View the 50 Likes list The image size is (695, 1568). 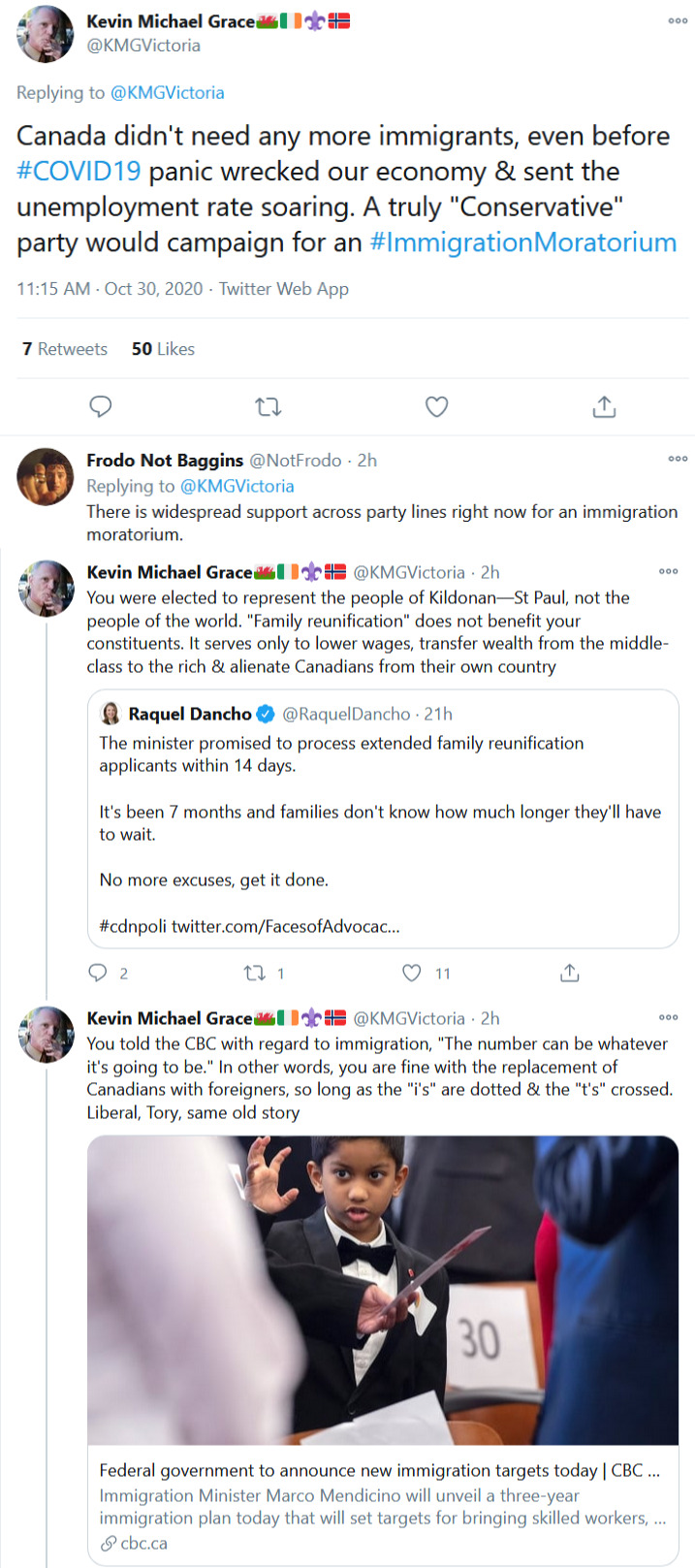point(163,349)
